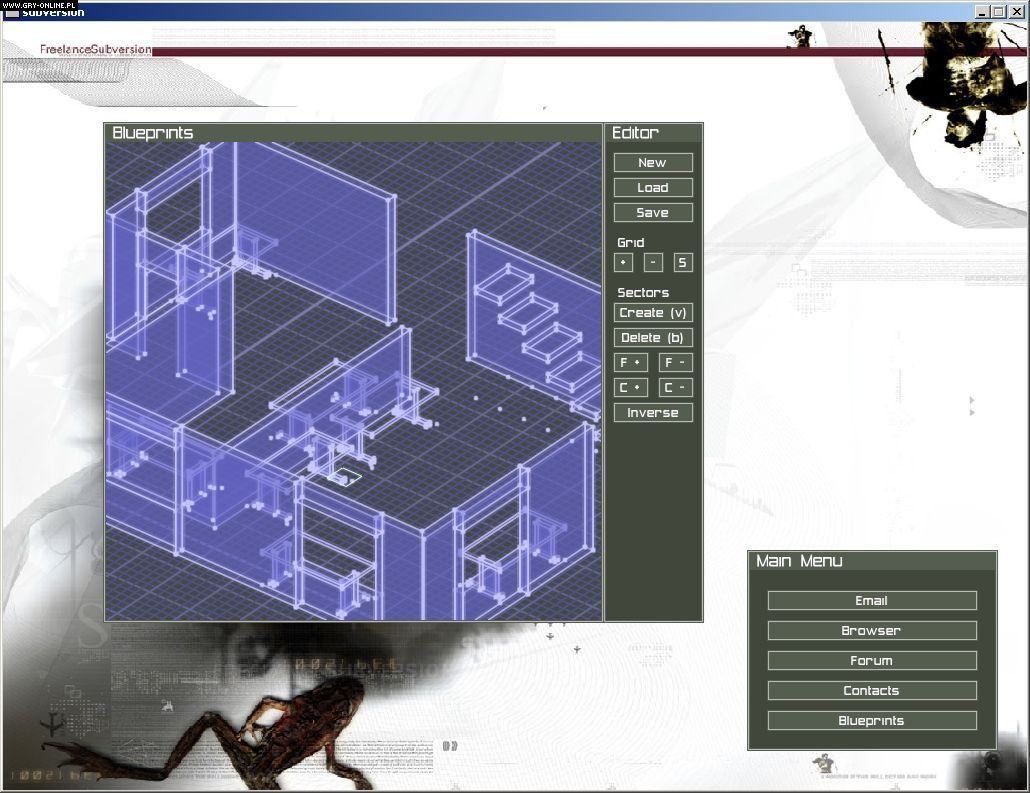Click the FreelanceSubversion header title
The image size is (1030, 793).
tap(96, 49)
